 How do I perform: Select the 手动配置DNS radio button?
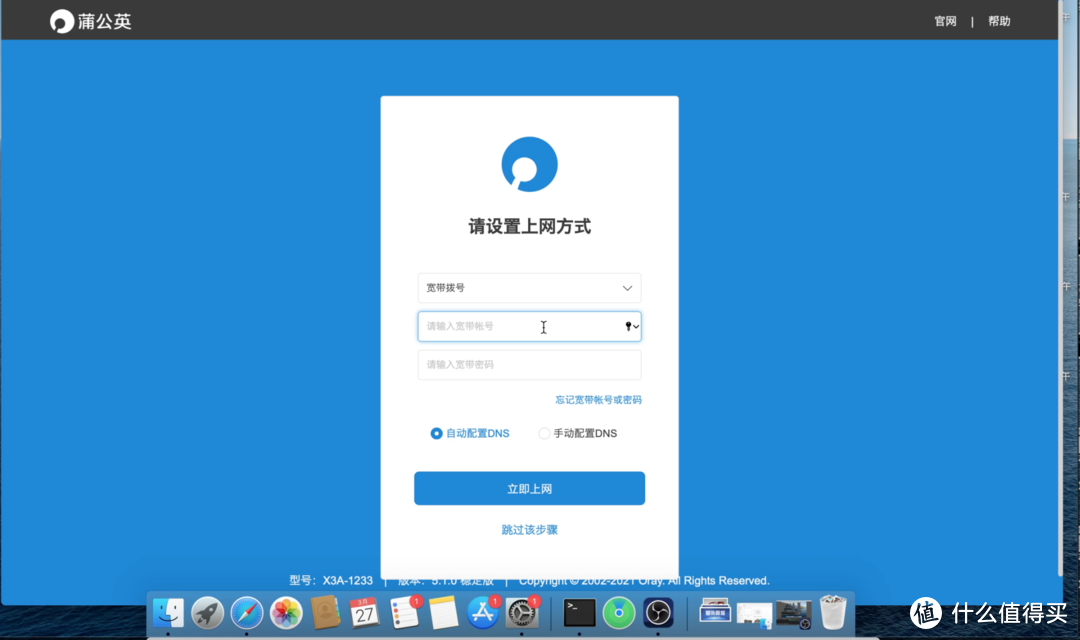(x=543, y=433)
